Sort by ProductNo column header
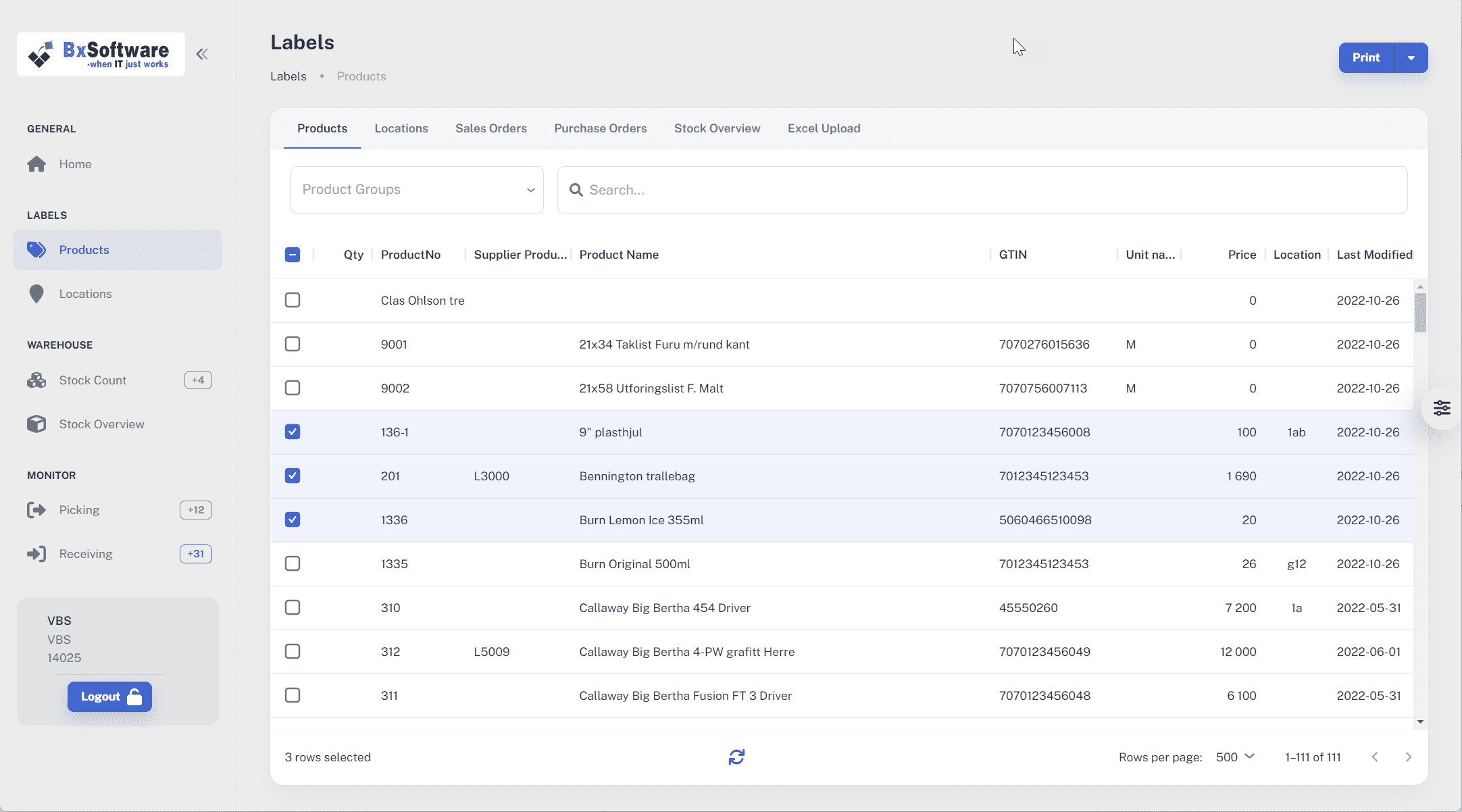Screen dimensions: 1462x812 click(x=411, y=255)
